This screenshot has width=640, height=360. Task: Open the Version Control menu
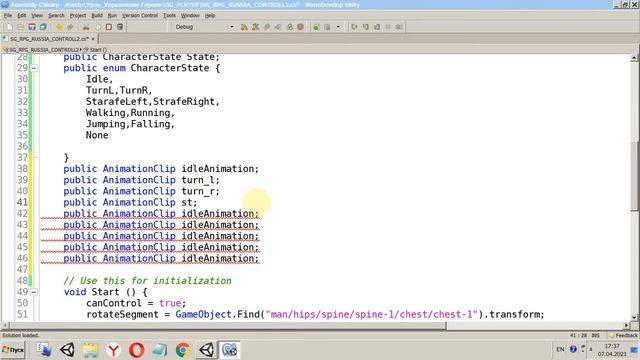(140, 16)
